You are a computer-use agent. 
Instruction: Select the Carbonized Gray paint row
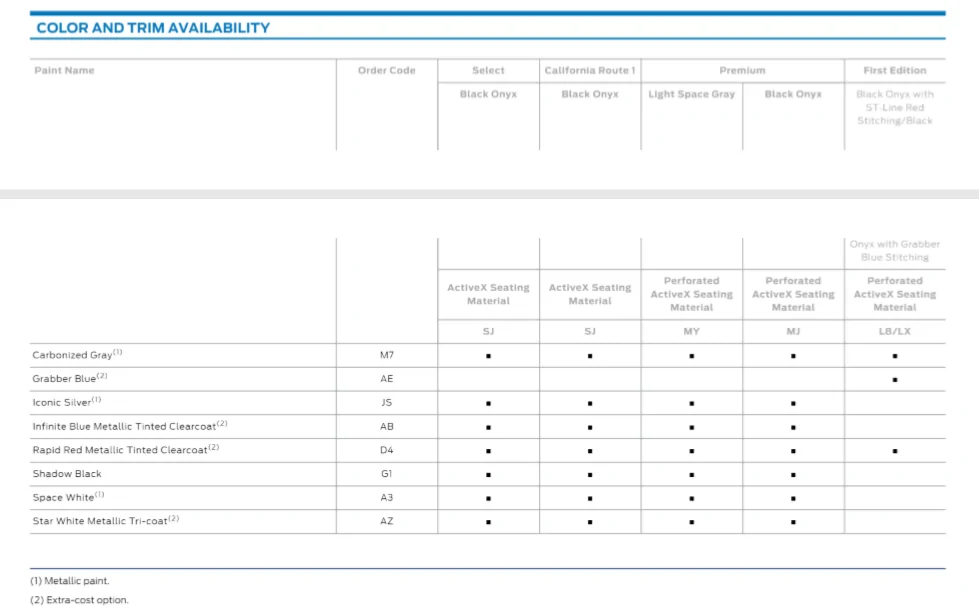coord(488,355)
